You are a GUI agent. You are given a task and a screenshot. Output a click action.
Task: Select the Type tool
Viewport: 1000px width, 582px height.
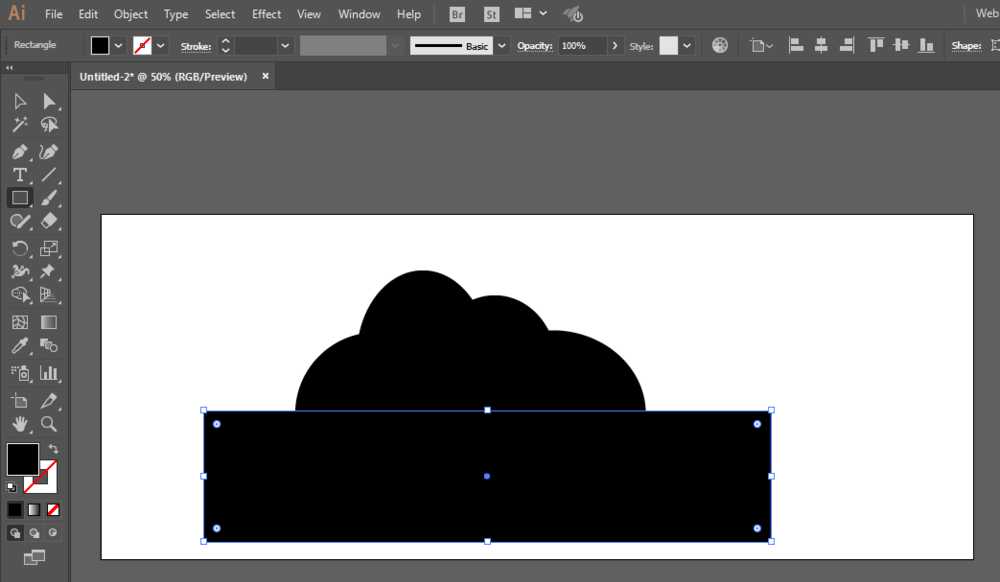[19, 175]
